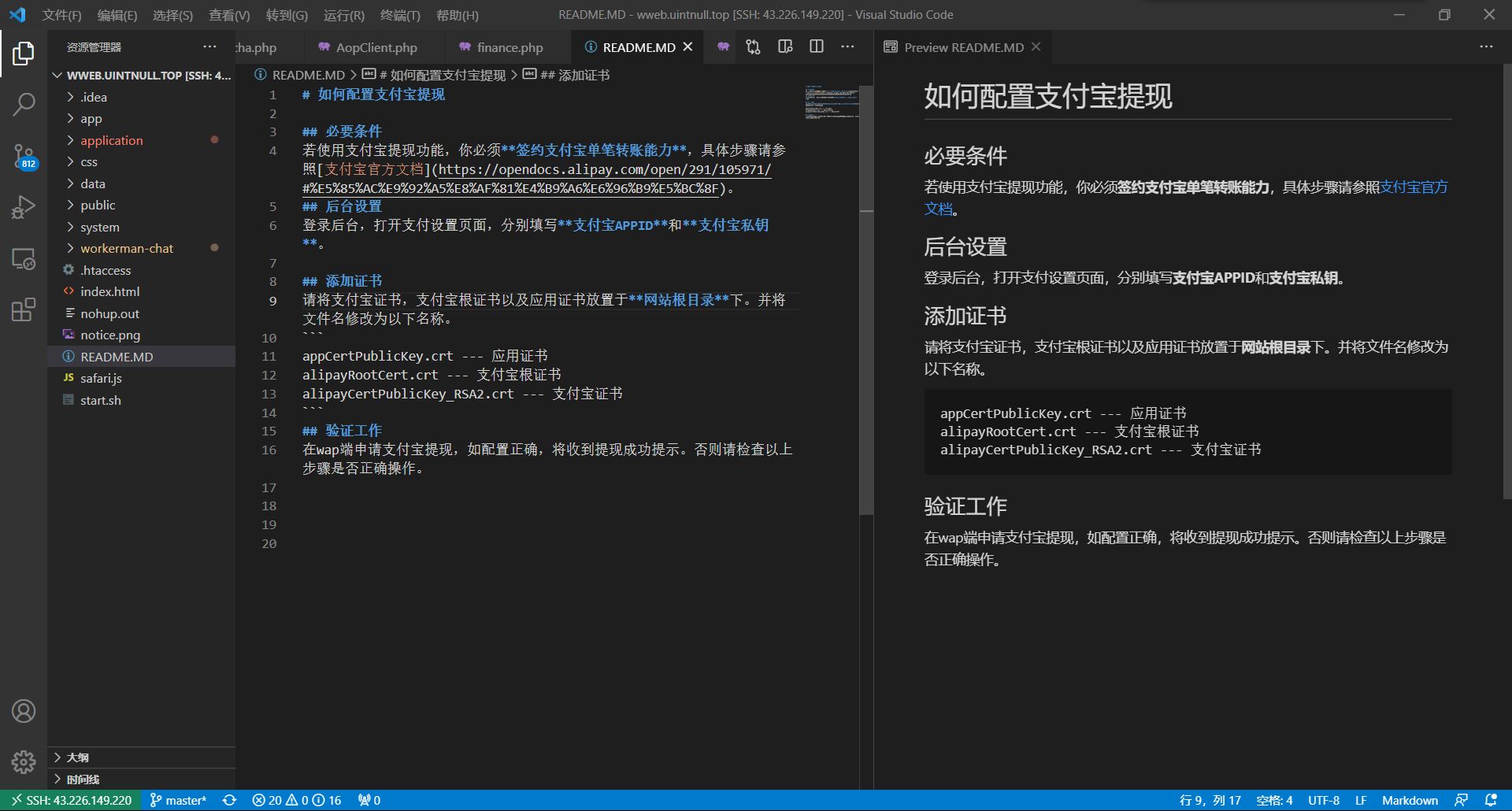Open 编辑(E) menu
The width and height of the screenshot is (1512, 811).
117,15
